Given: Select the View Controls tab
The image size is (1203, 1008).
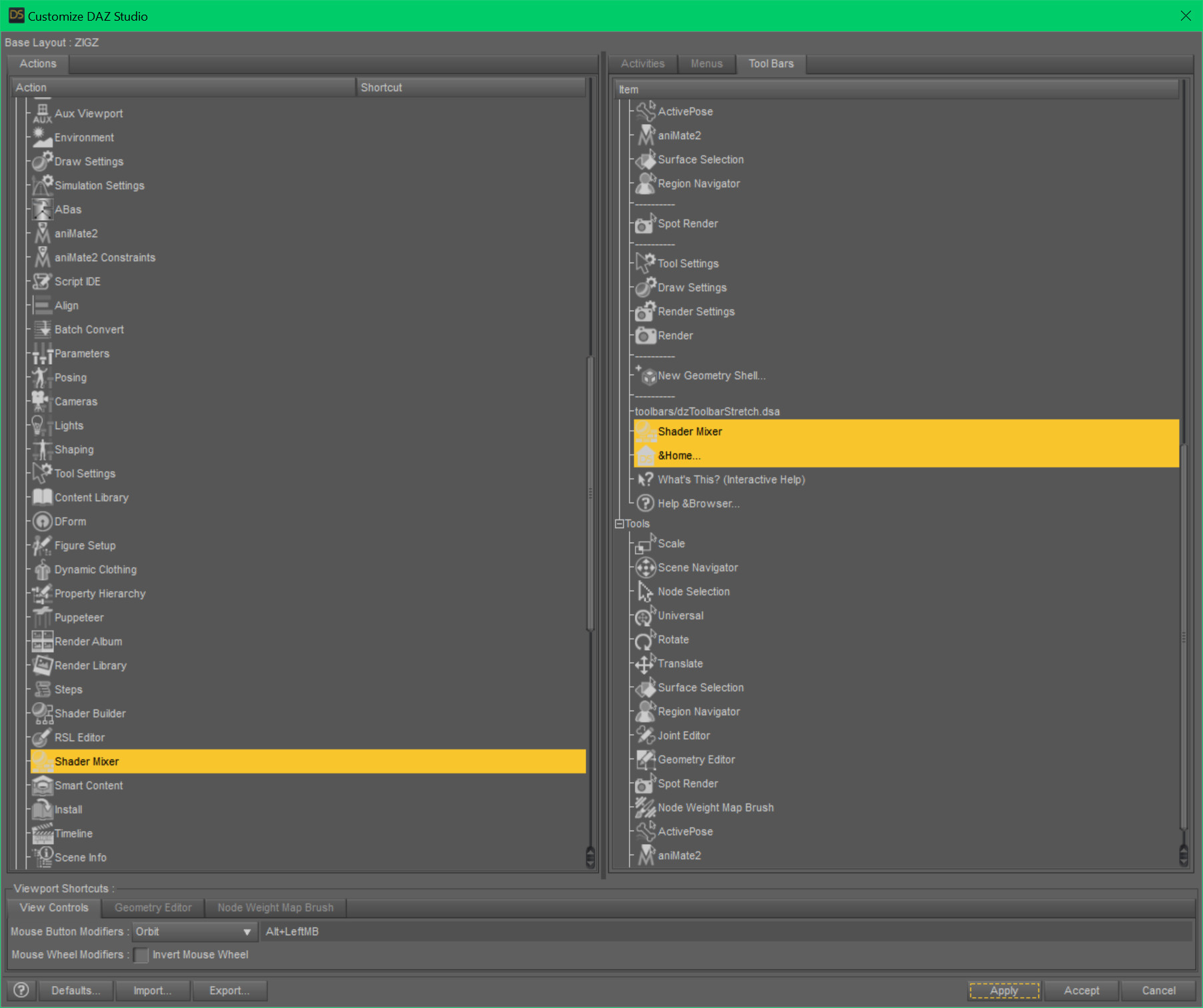Looking at the screenshot, I should [54, 907].
